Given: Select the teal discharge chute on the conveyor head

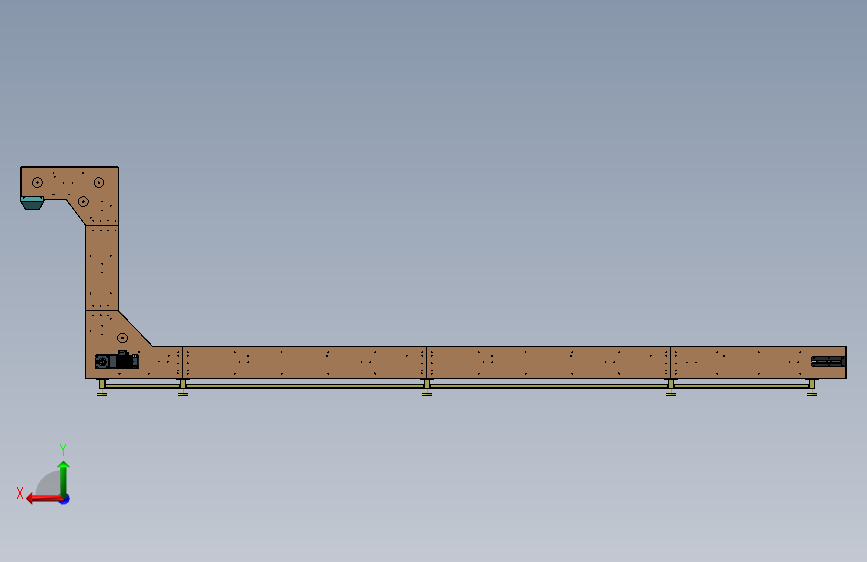Looking at the screenshot, I should click(x=32, y=203).
